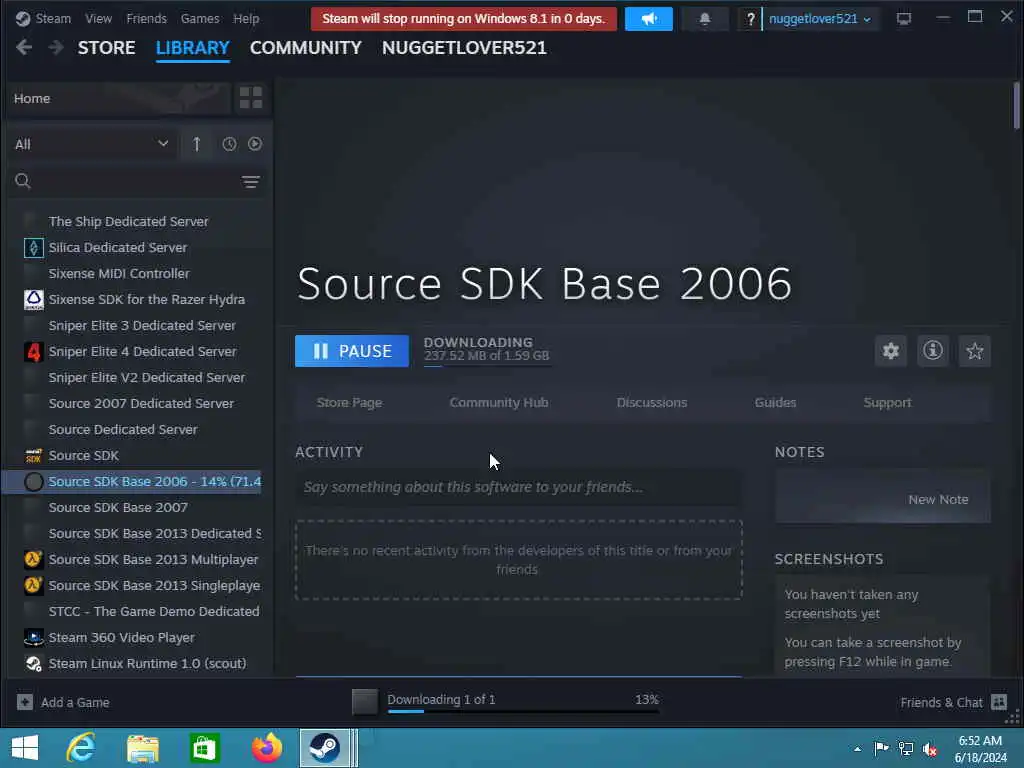1024x768 pixels.
Task: Click the taskbar clock 6:52 AM
Action: pyautogui.click(x=980, y=741)
